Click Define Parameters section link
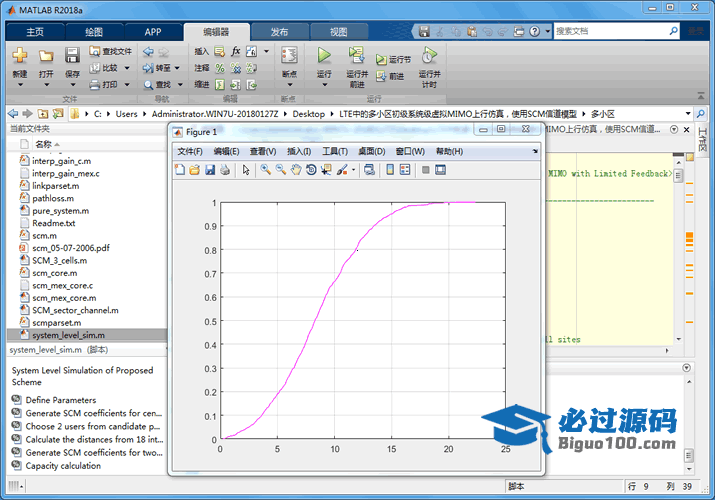The width and height of the screenshot is (715, 500). (x=61, y=400)
